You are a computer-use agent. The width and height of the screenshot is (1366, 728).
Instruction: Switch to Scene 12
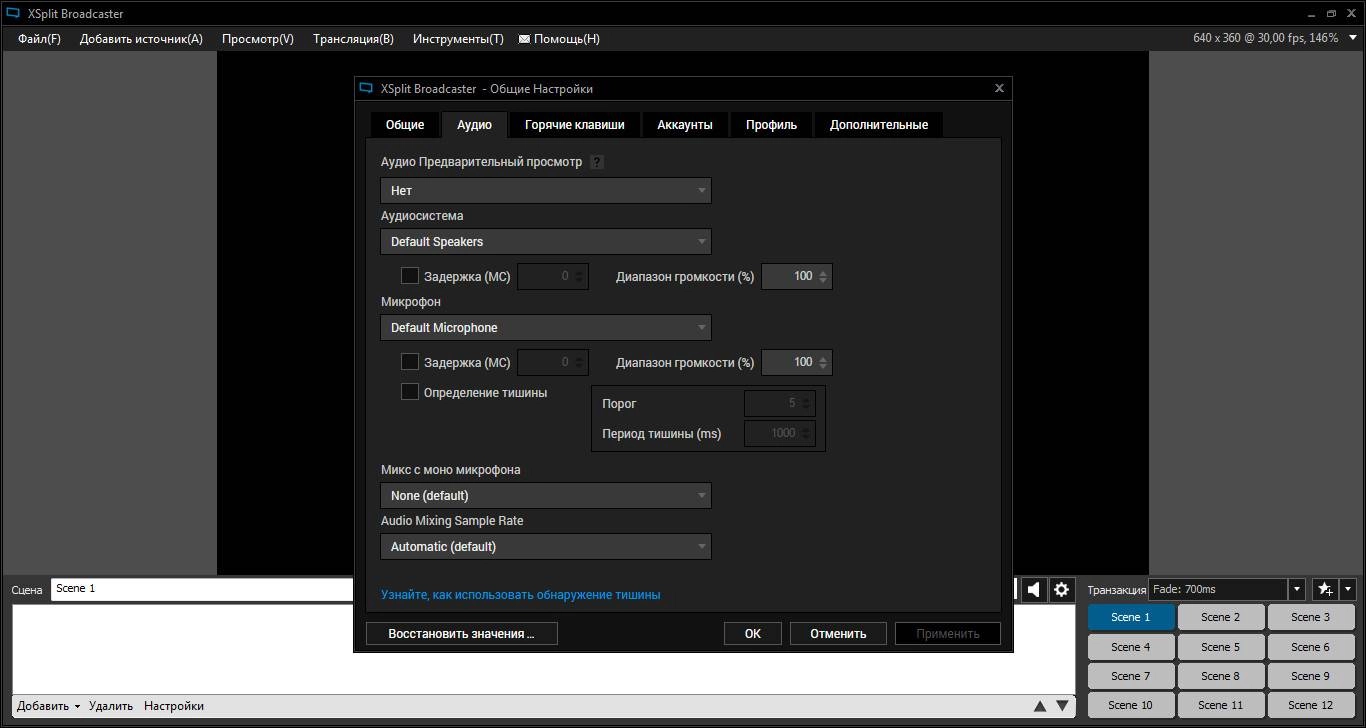[1311, 705]
